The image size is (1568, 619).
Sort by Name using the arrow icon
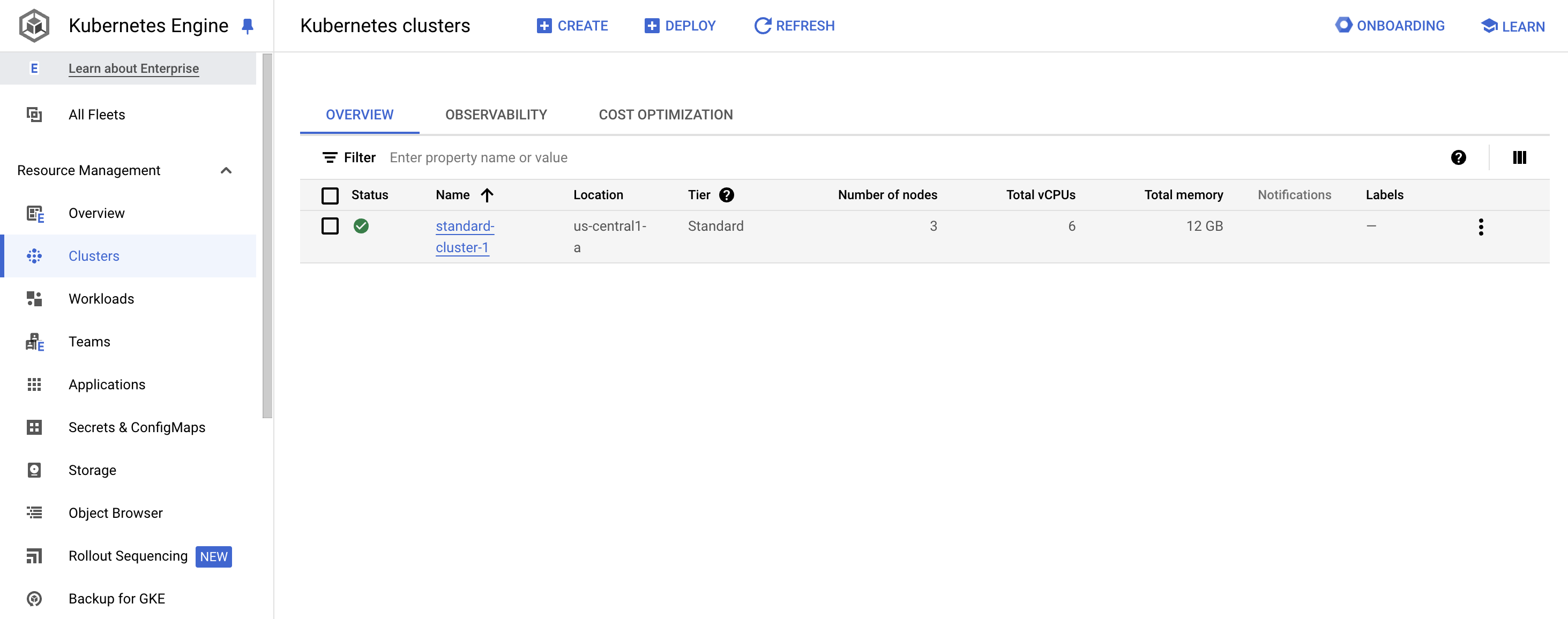coord(487,194)
